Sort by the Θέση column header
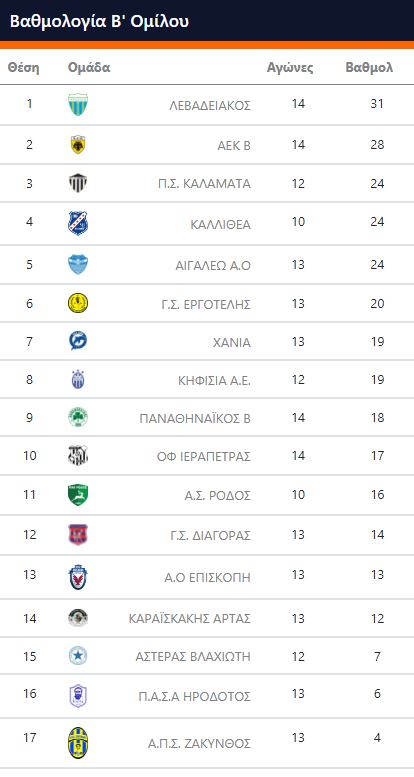Image resolution: width=414 pixels, height=777 pixels. pyautogui.click(x=23, y=67)
